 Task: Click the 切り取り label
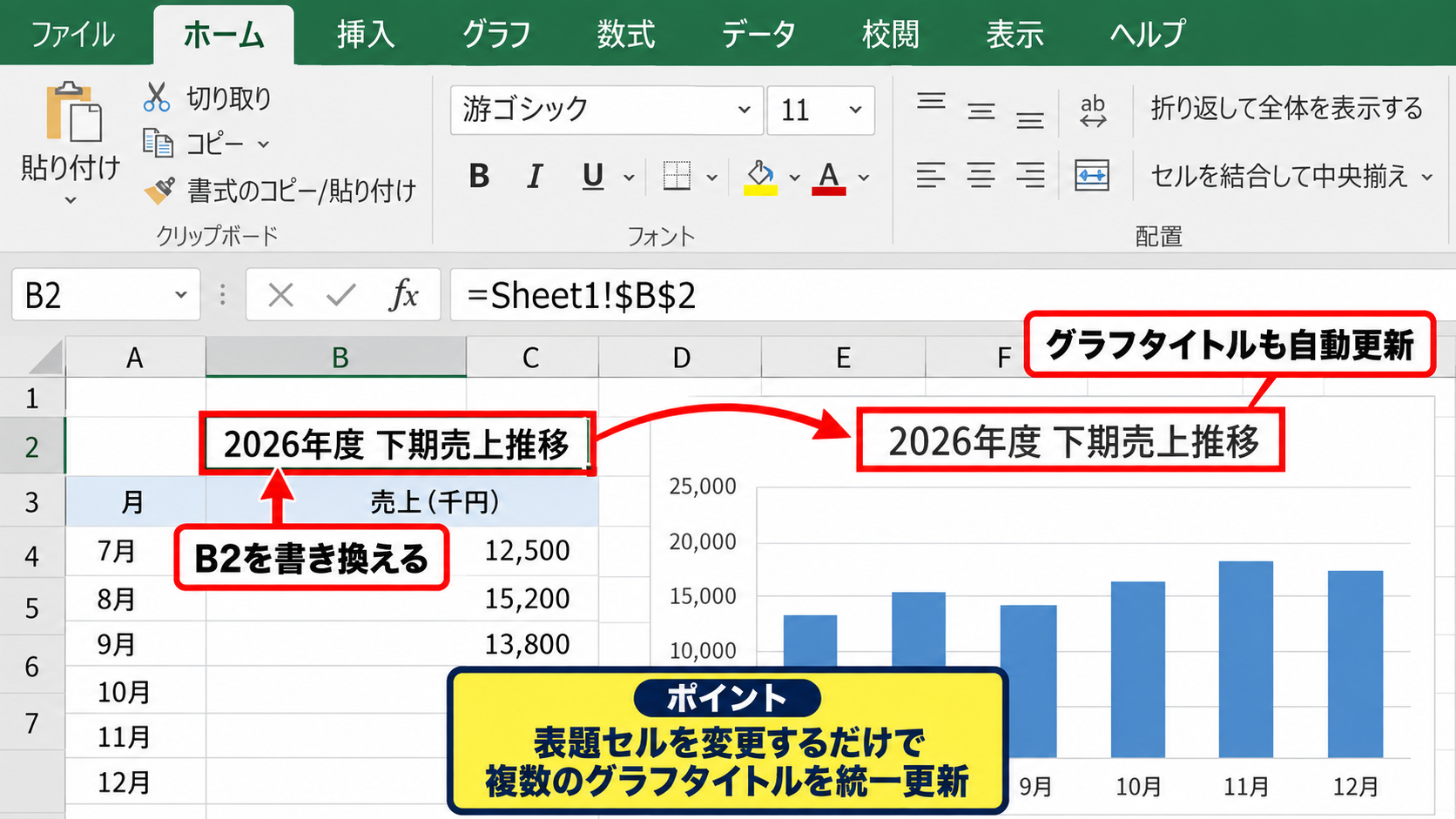(229, 98)
